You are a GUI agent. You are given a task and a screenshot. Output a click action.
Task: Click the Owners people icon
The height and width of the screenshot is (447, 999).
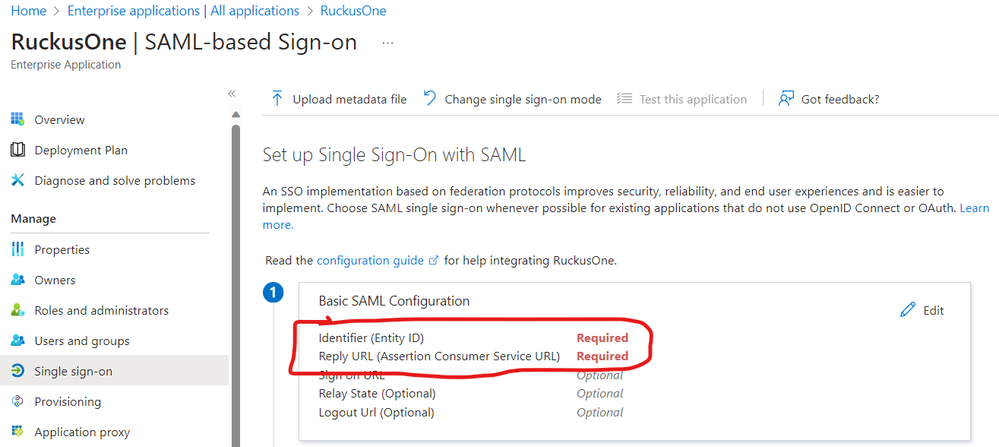tap(18, 280)
